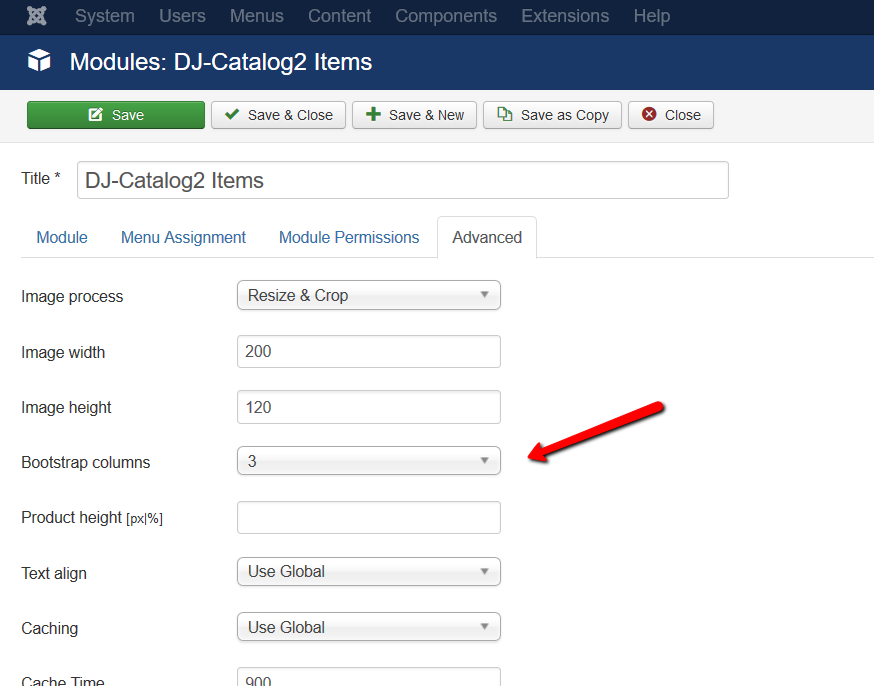Click the Close button in the toolbar
This screenshot has width=874, height=686.
tap(671, 115)
